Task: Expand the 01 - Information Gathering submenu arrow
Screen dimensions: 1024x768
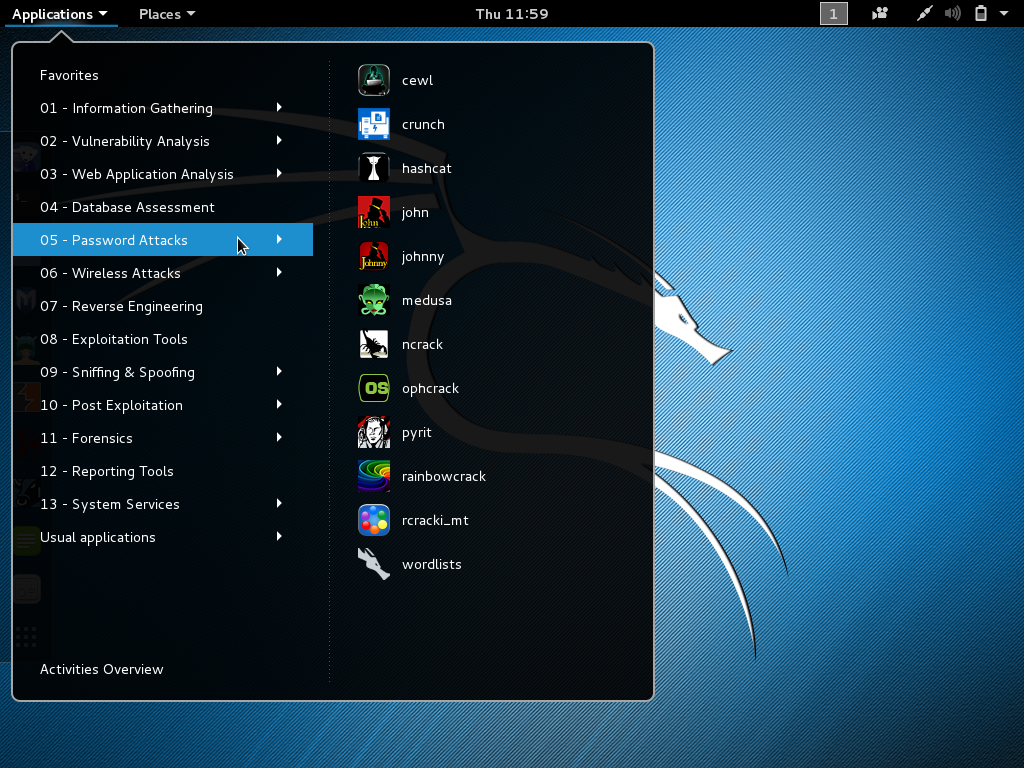Action: coord(279,107)
